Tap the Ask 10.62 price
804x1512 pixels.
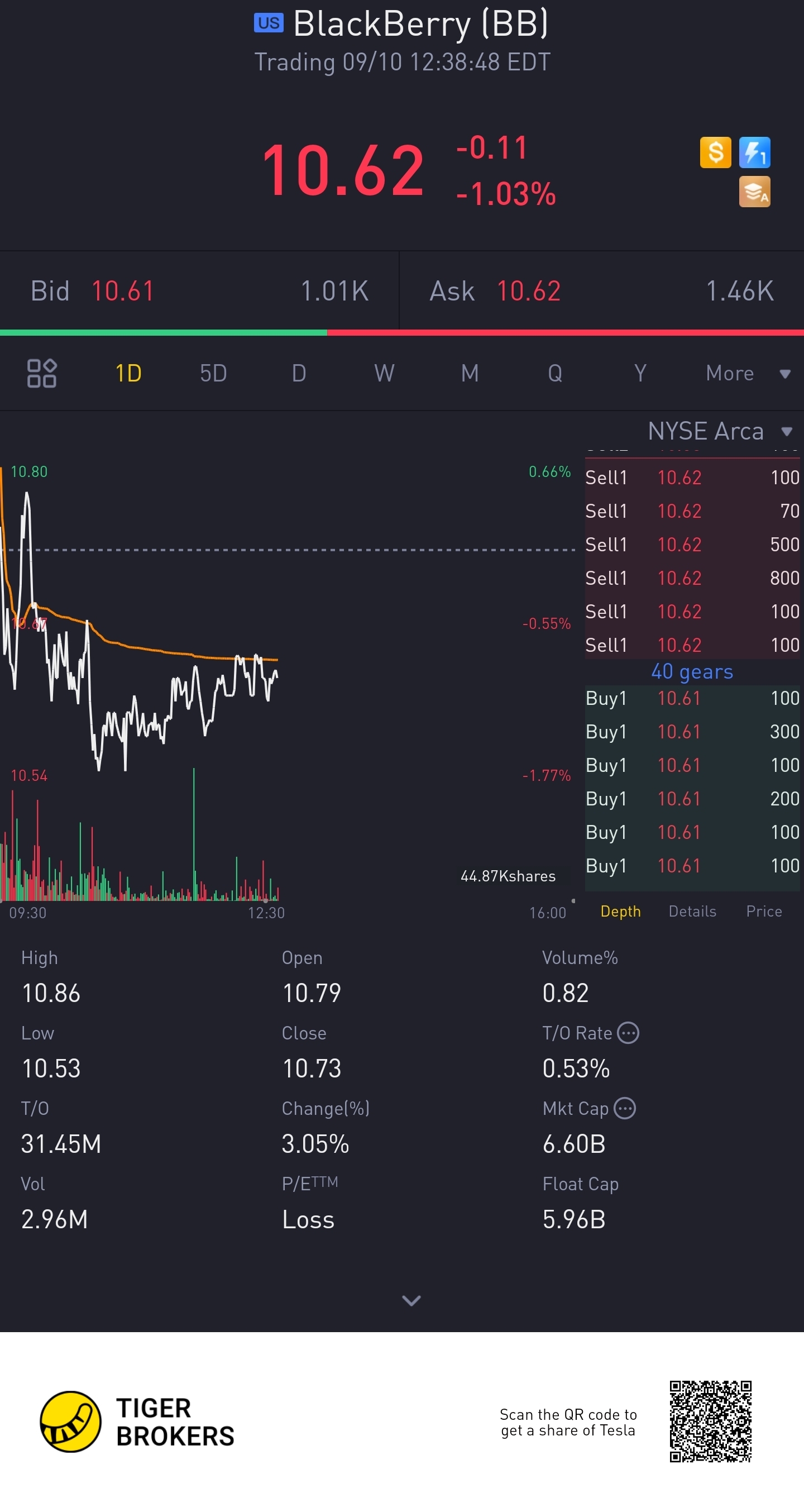[x=529, y=291]
